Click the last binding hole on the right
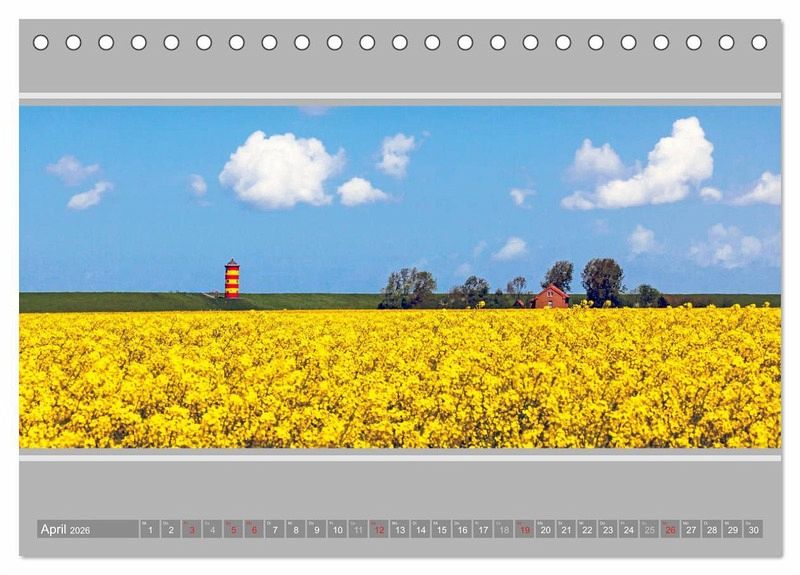800x575 pixels. tap(759, 42)
